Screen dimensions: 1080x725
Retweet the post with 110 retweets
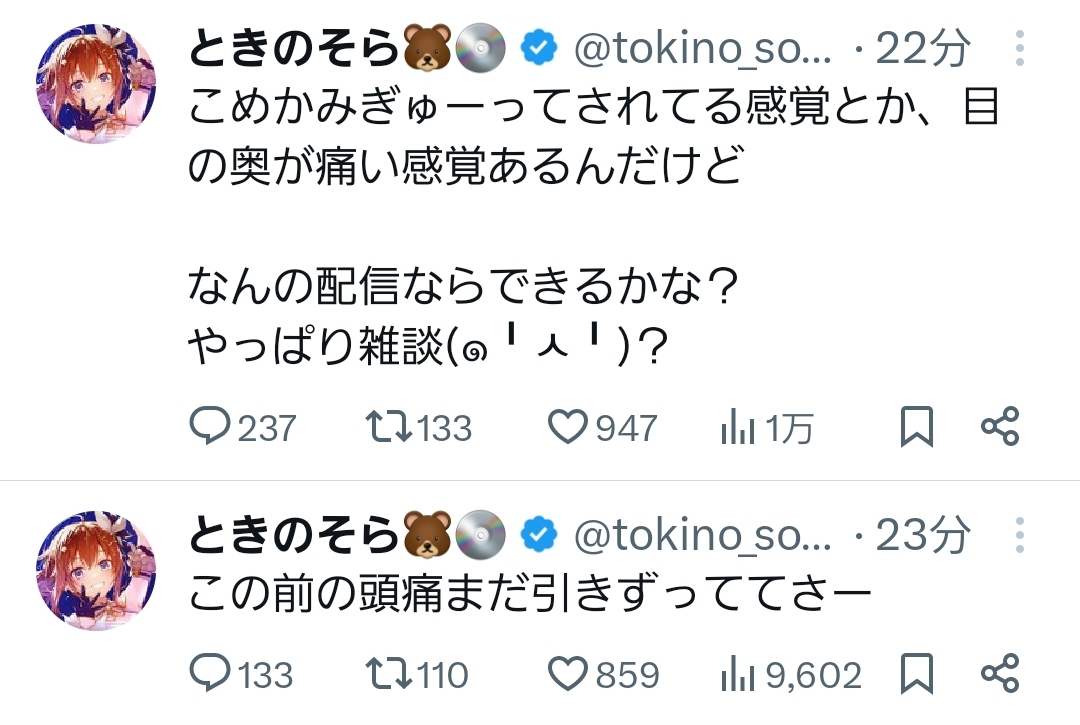pyautogui.click(x=388, y=674)
